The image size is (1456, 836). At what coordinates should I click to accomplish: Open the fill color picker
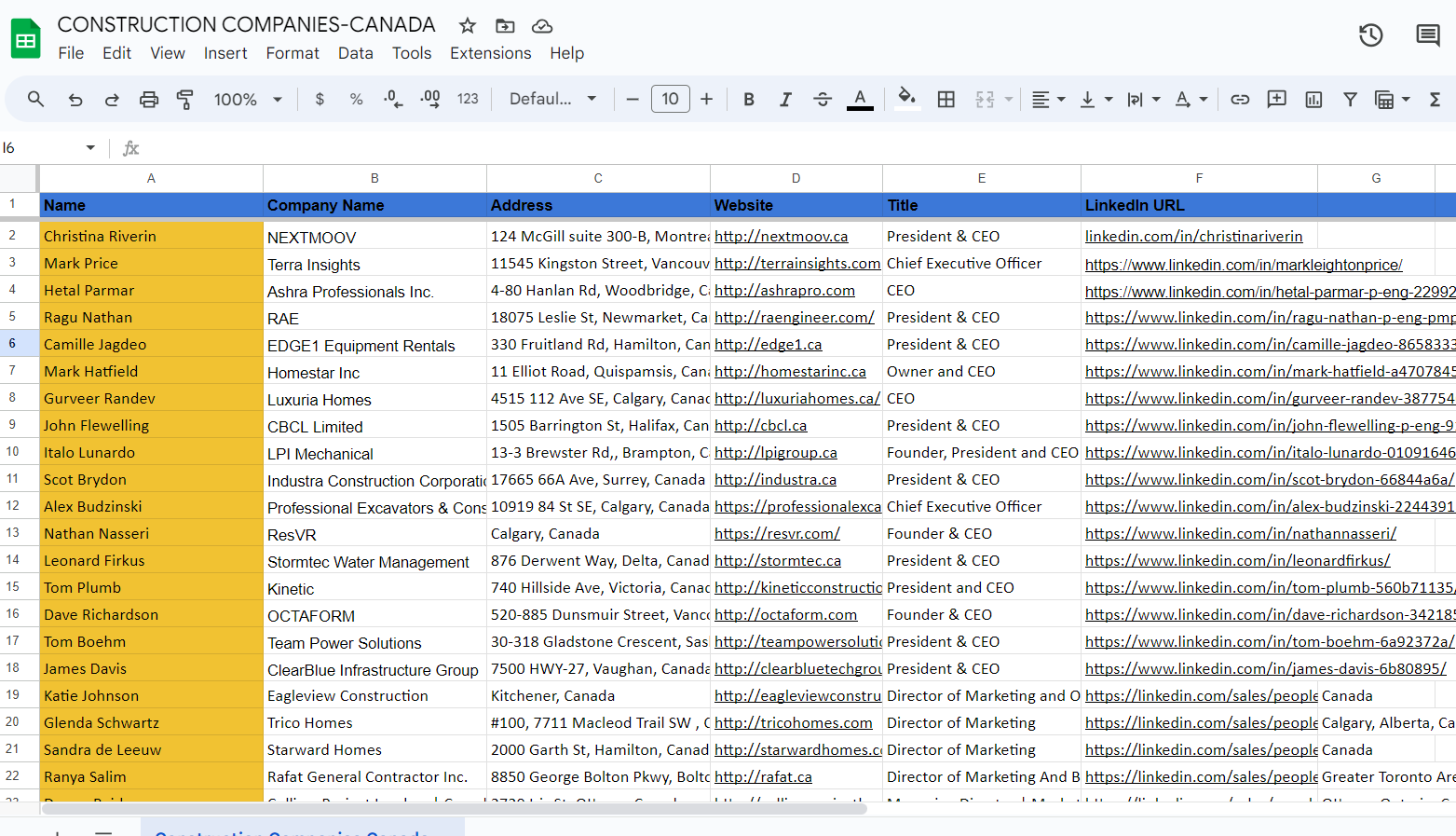906,98
